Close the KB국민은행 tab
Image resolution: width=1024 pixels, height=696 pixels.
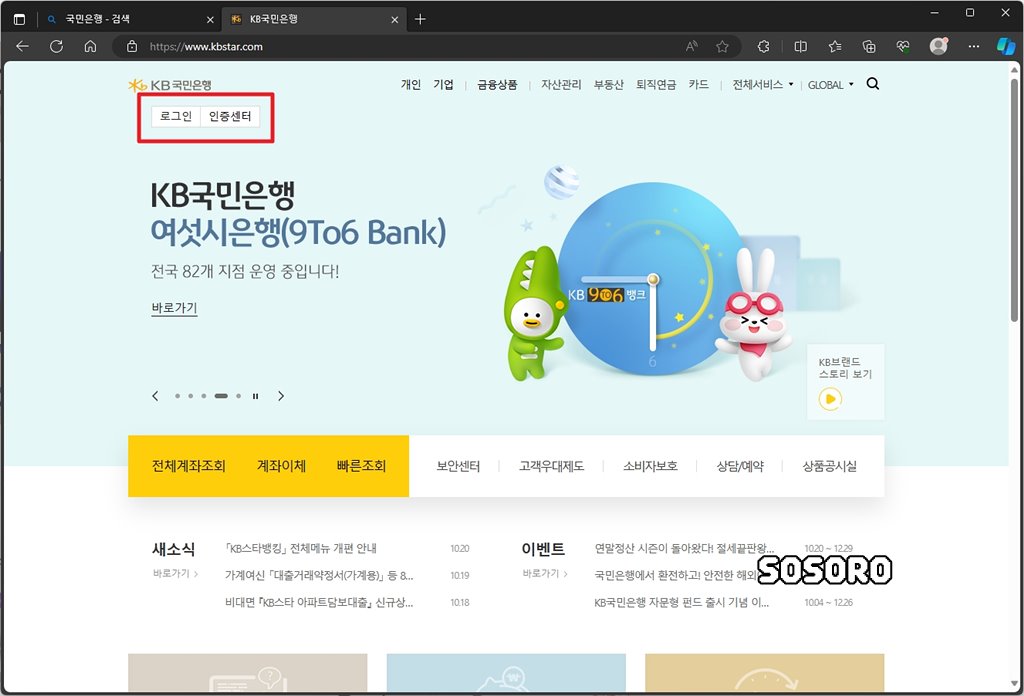(x=394, y=20)
